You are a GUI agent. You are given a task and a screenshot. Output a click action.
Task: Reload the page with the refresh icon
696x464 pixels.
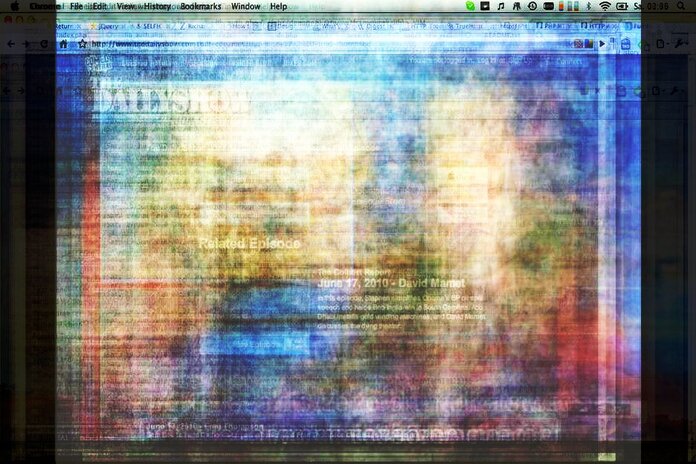[x=44, y=44]
